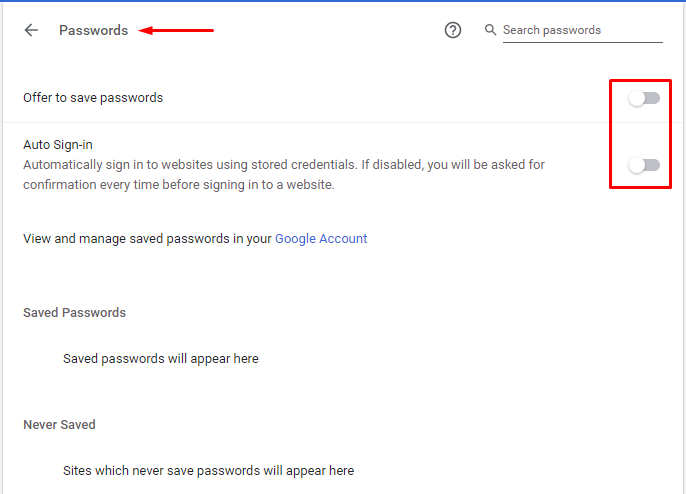Screen dimensions: 686x494
Task: Open the help question mark icon
Action: click(453, 30)
